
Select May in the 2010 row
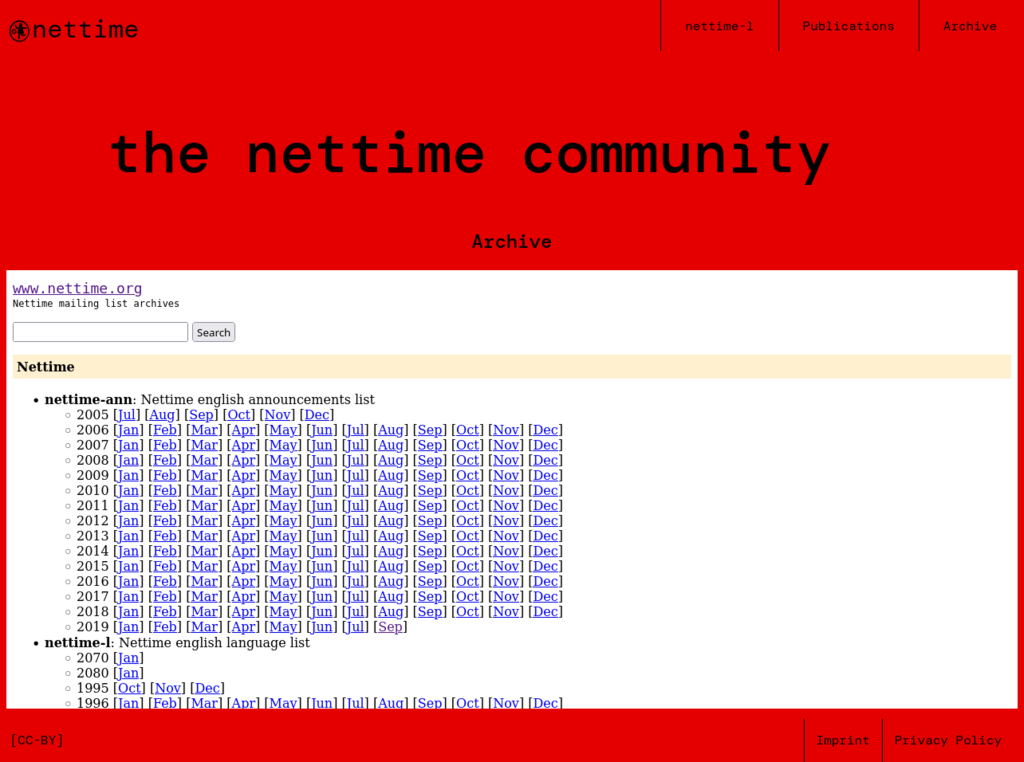283,490
